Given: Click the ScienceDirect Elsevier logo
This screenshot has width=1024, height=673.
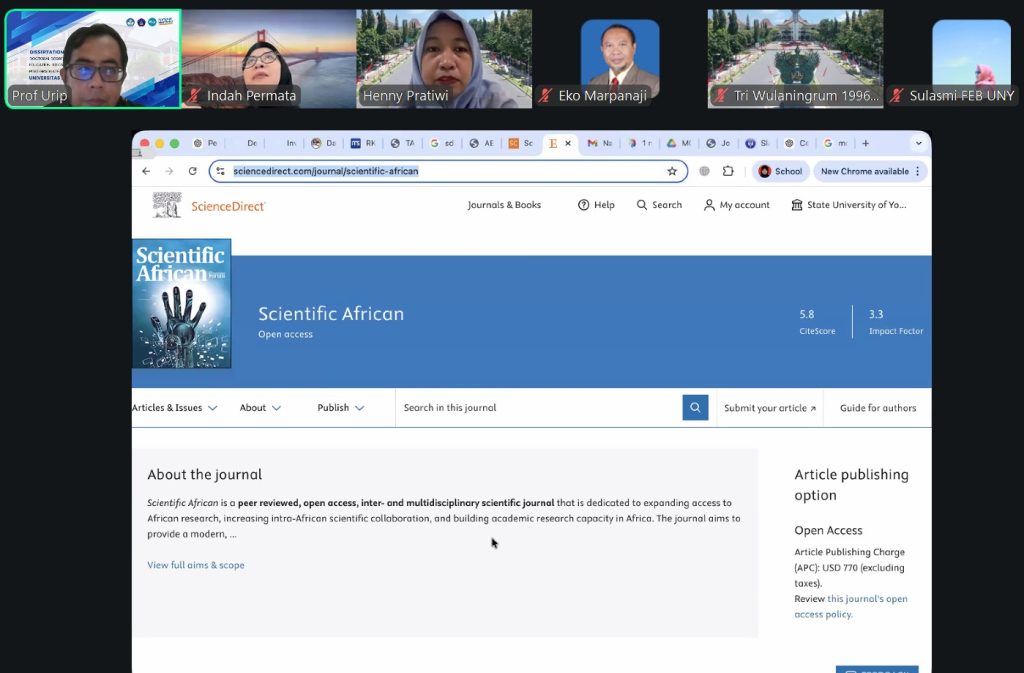Looking at the screenshot, I should click(x=209, y=205).
